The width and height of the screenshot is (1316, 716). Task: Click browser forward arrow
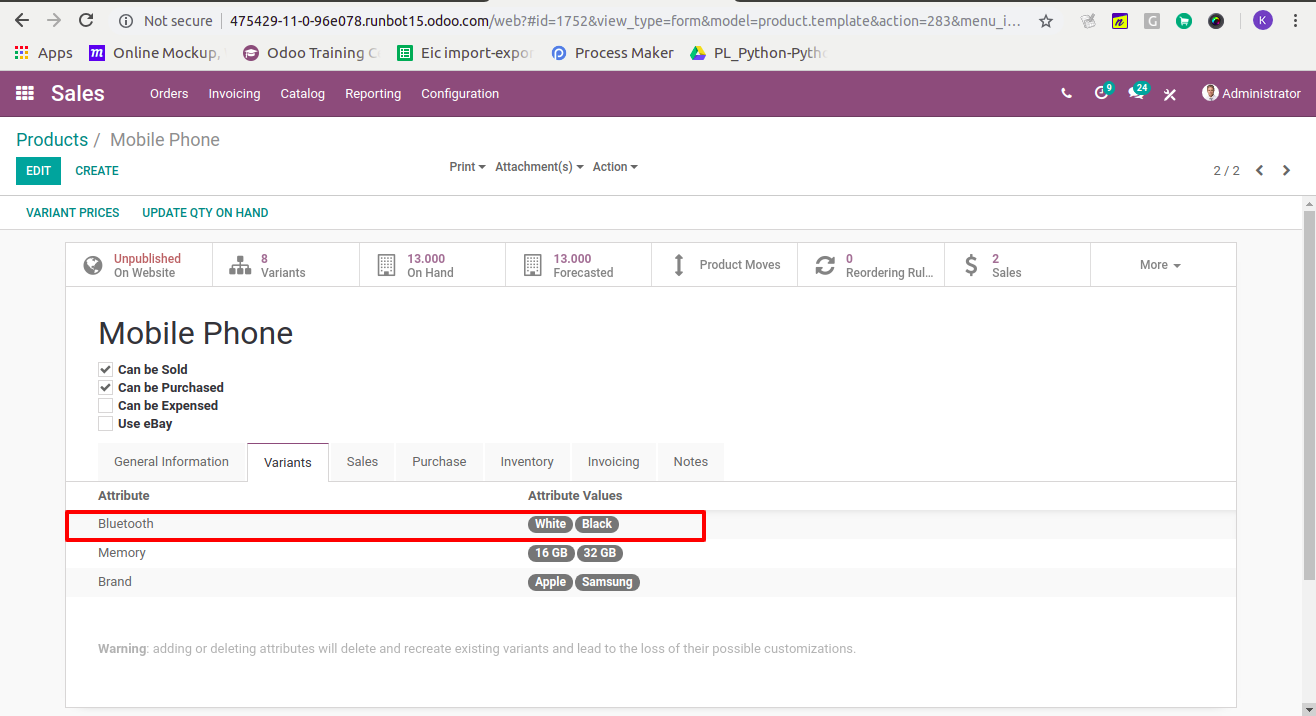click(x=54, y=20)
